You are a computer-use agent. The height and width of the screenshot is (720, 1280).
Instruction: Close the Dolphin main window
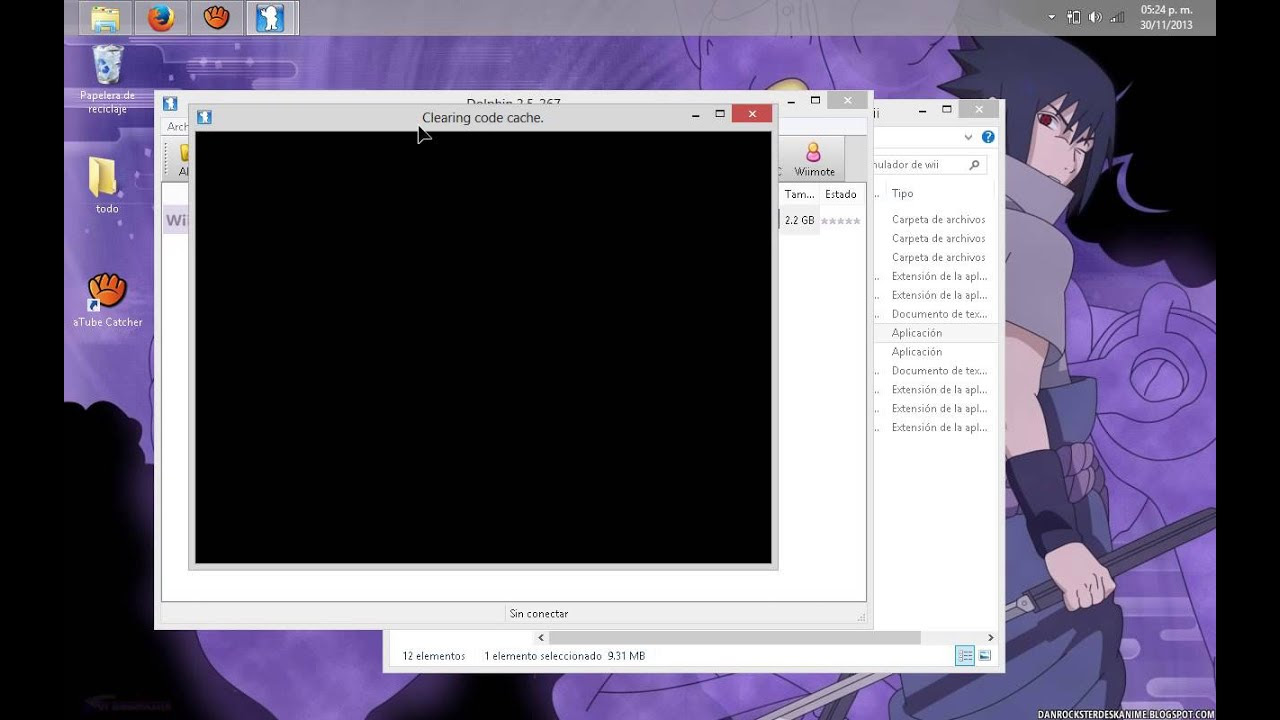[848, 100]
